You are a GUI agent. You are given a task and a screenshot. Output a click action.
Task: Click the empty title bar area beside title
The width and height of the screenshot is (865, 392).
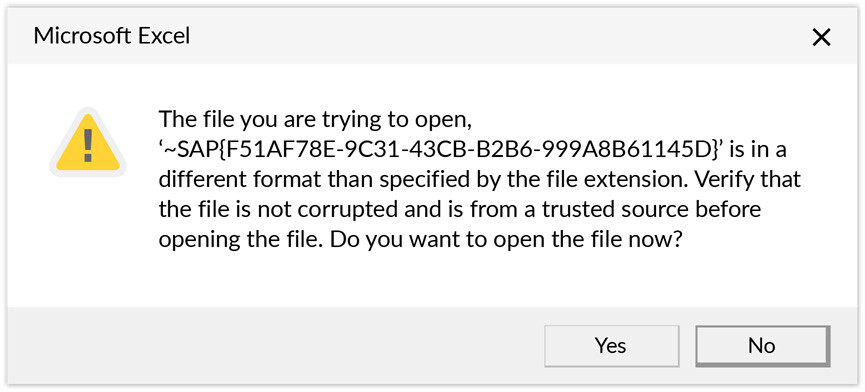point(496,36)
